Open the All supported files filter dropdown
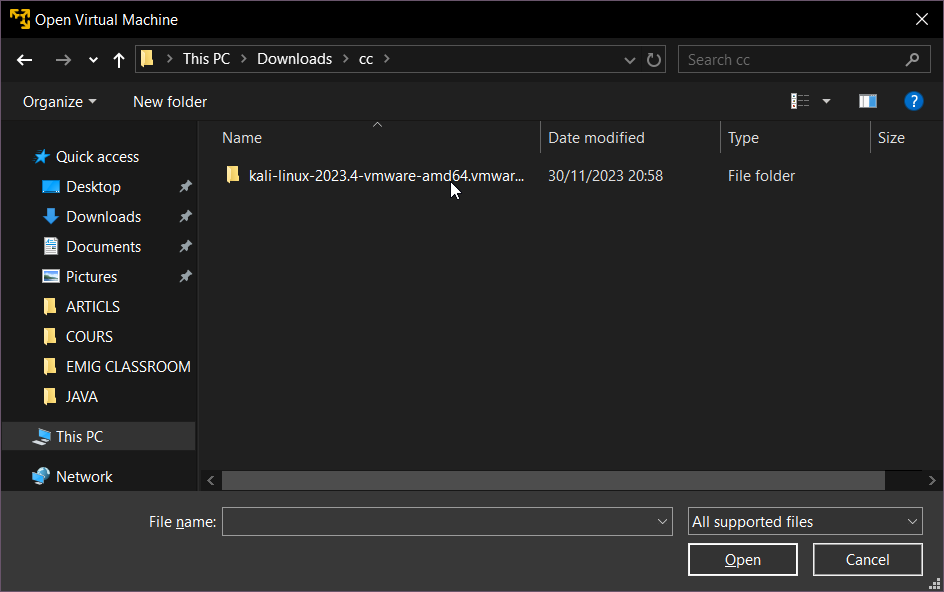 805,522
